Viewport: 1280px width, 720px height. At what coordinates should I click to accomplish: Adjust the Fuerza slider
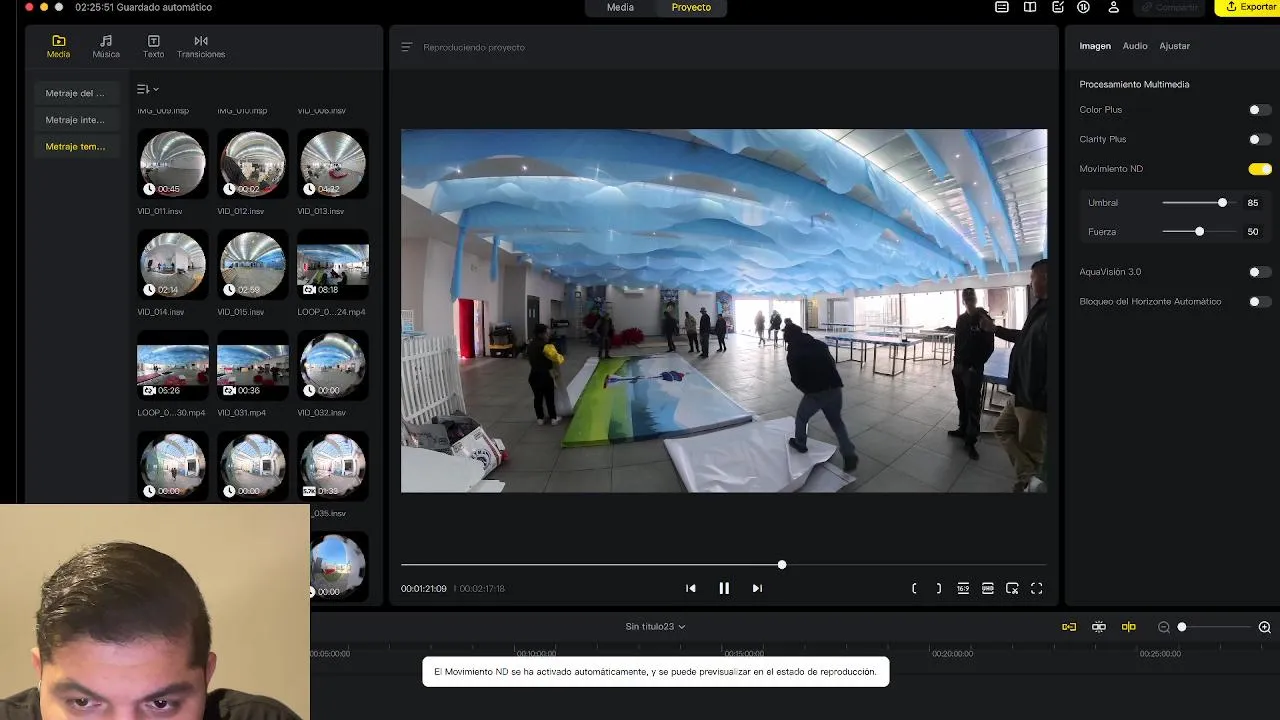click(1199, 232)
